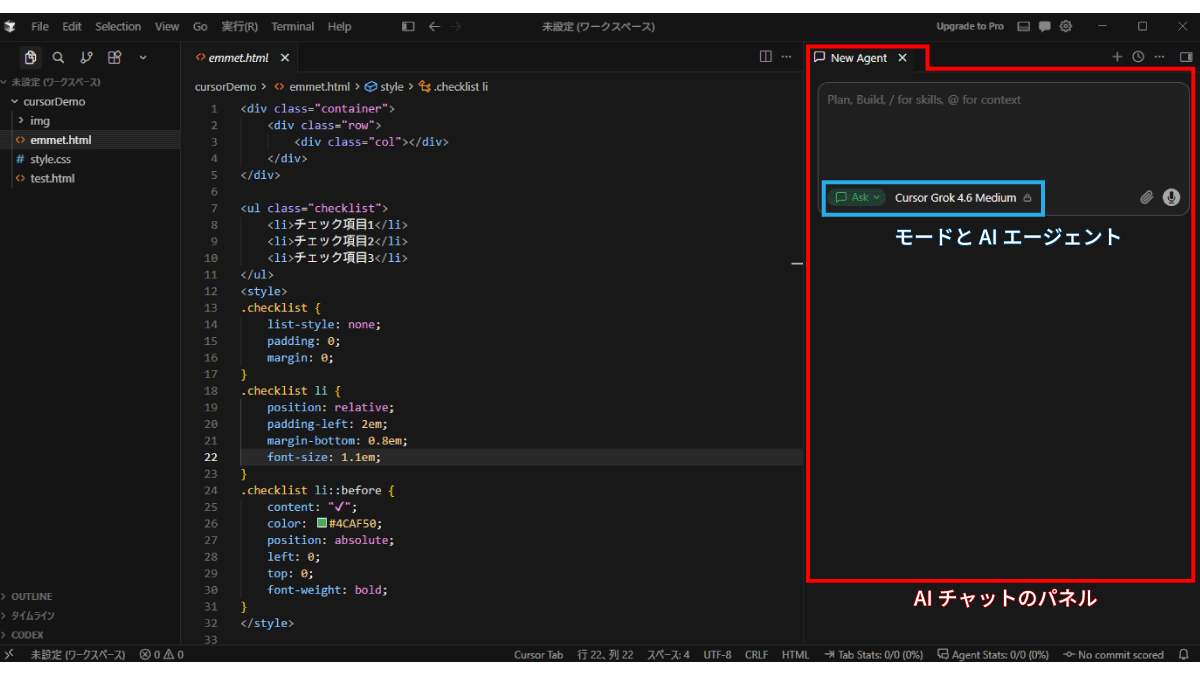
Task: Open the Search view icon
Action: 58,58
